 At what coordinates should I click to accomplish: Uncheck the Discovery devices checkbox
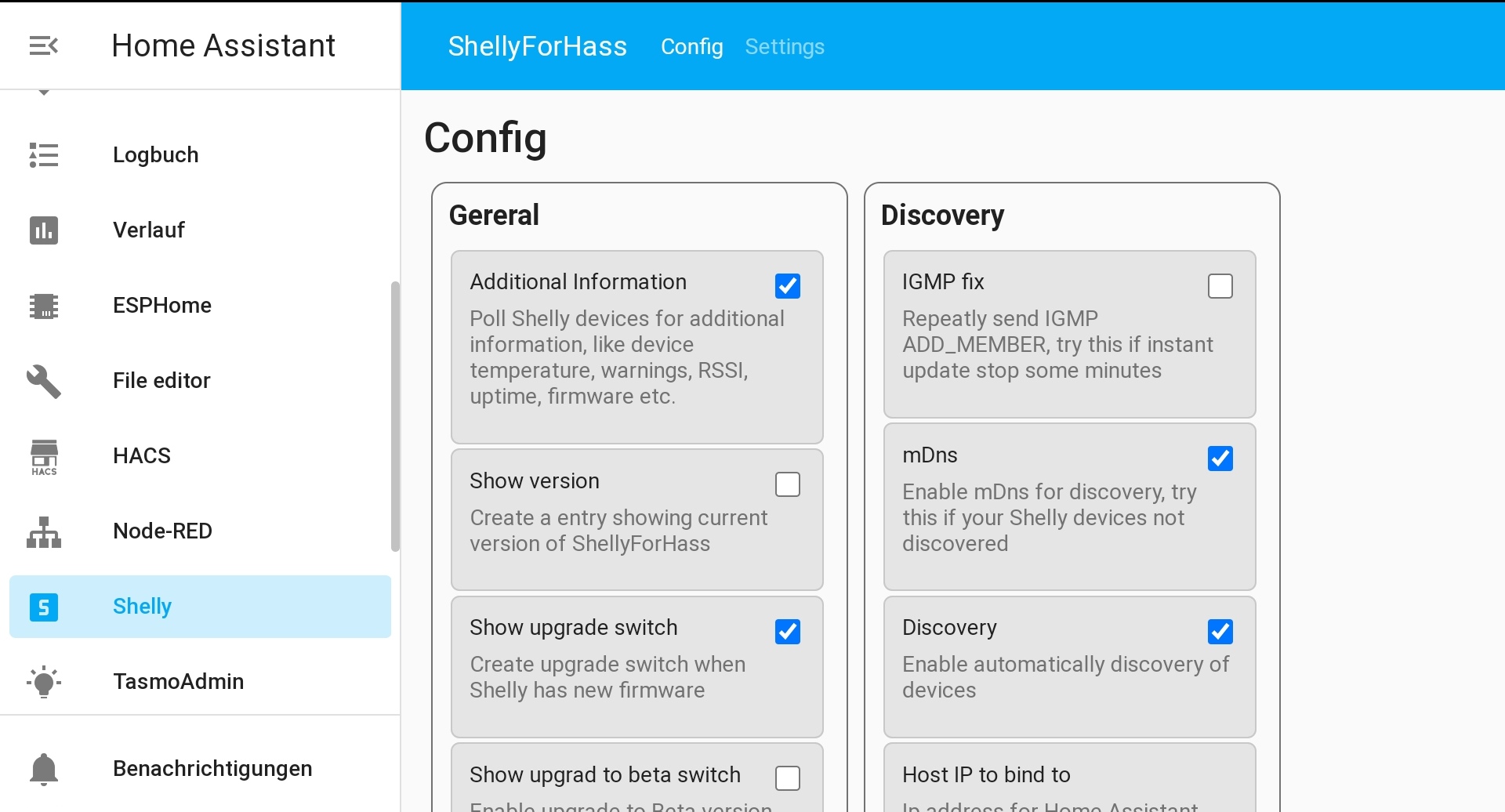[x=1220, y=631]
